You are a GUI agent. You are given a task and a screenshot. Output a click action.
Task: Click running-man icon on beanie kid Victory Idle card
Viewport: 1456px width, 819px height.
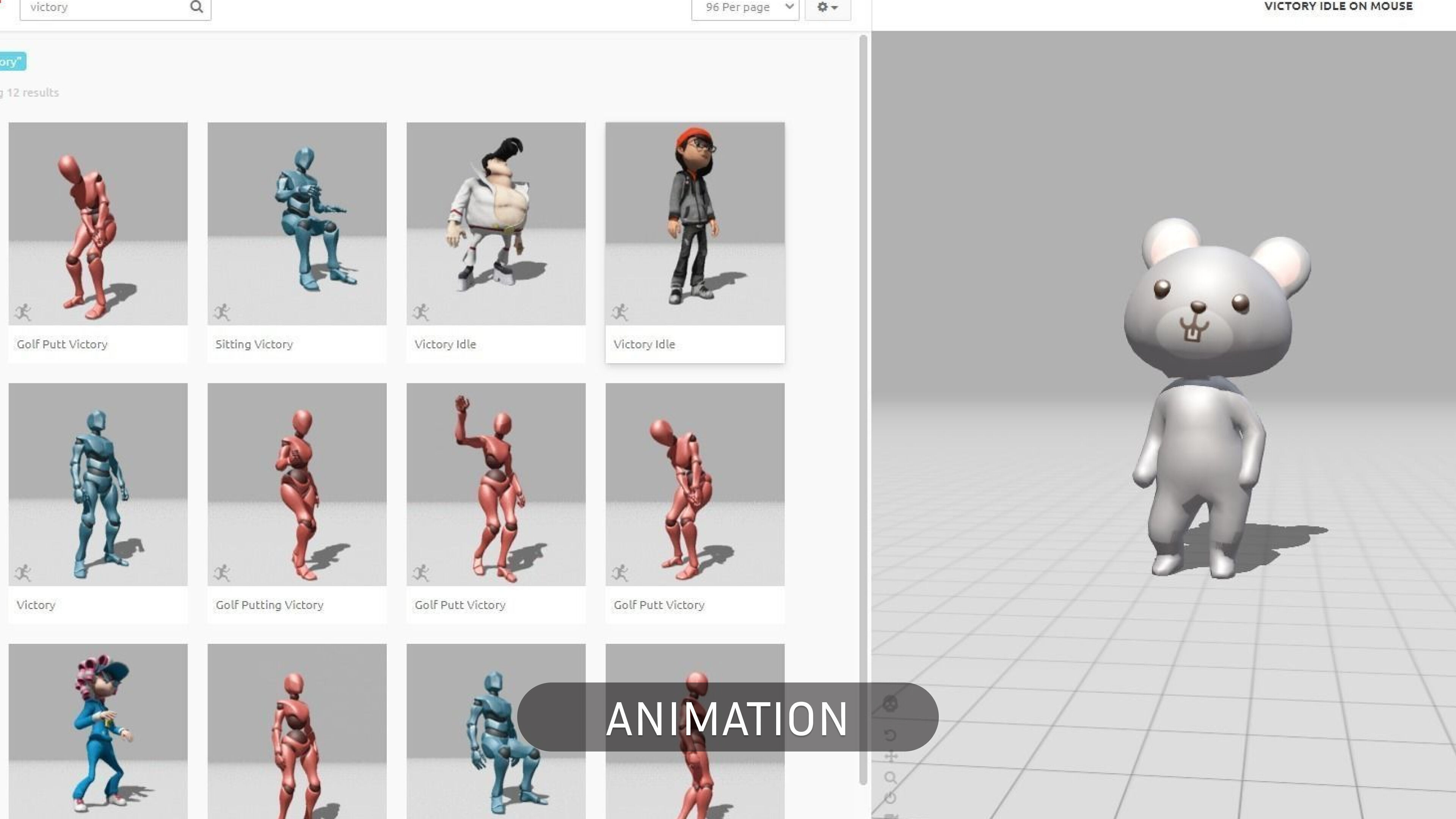(x=620, y=312)
